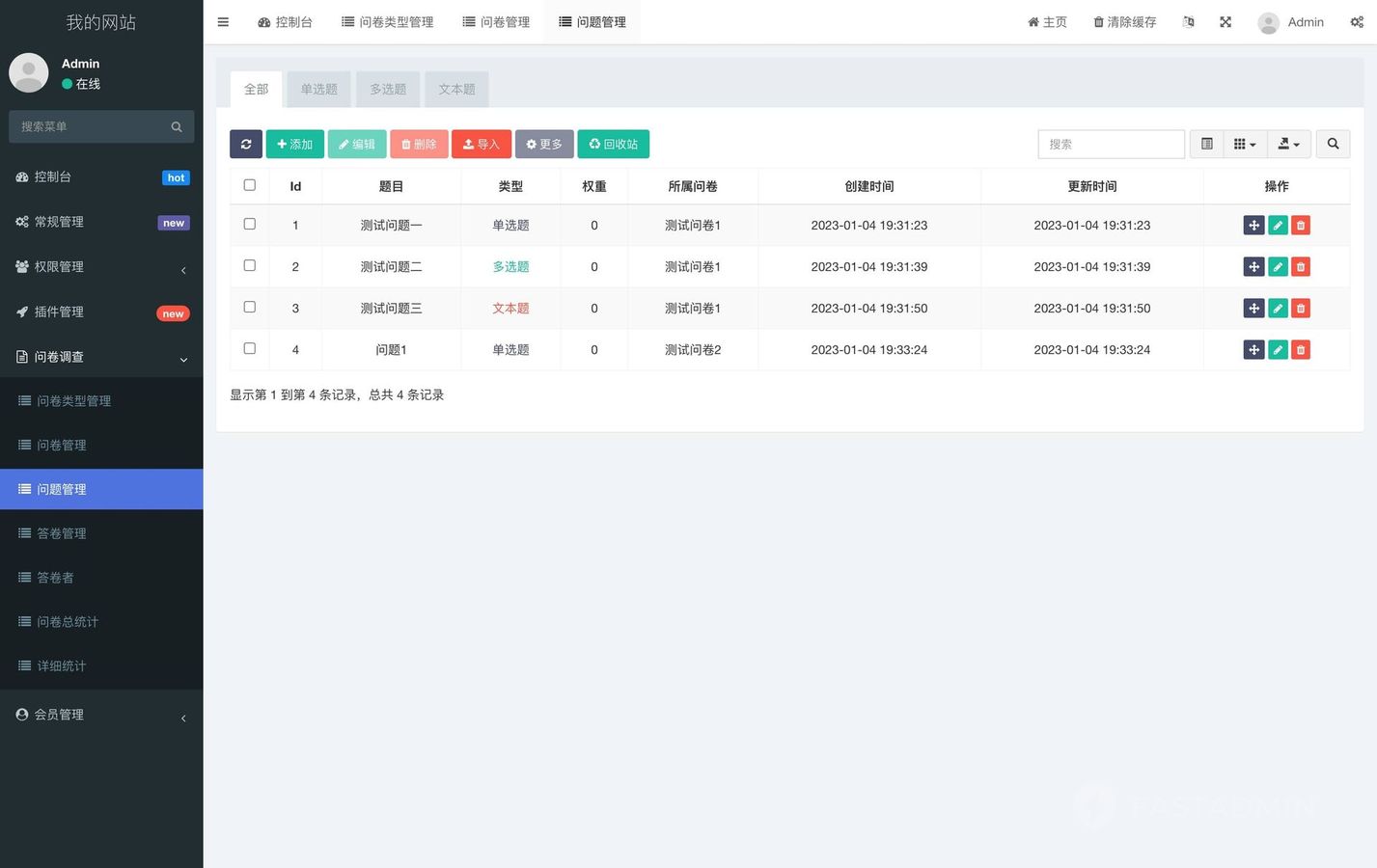
Task: Click the green 添加 button
Action: [x=294, y=144]
